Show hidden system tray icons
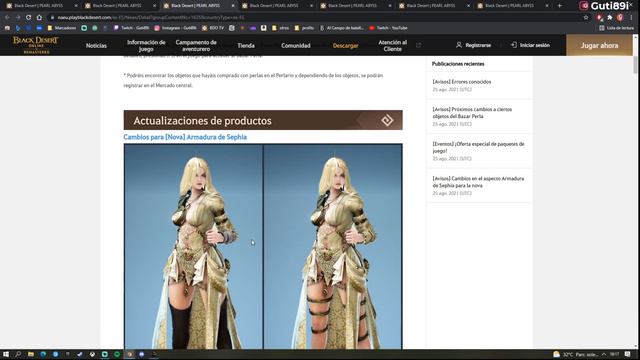This screenshot has width=640, height=360. click(x=604, y=354)
